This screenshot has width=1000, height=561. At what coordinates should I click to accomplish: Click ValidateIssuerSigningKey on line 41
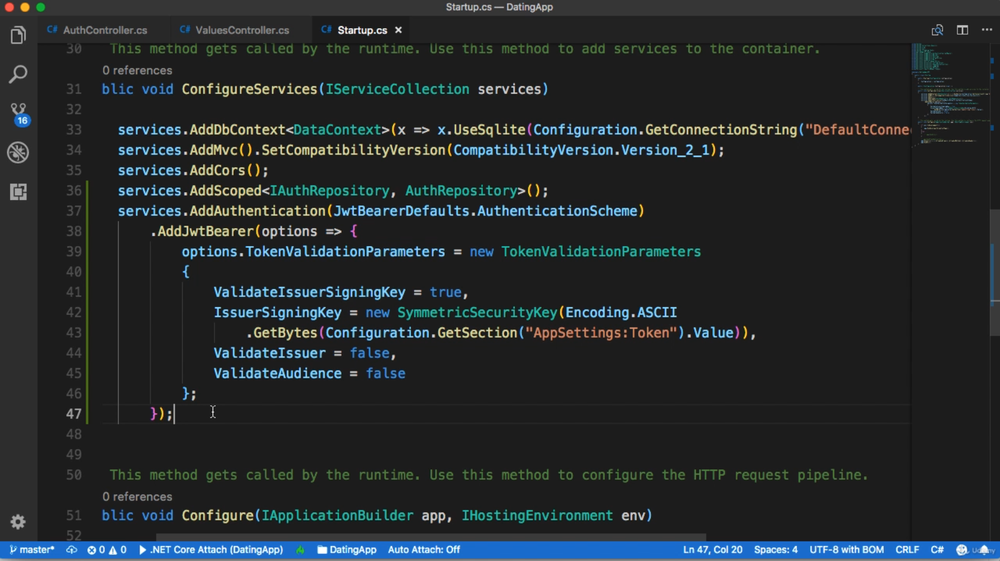coord(309,292)
